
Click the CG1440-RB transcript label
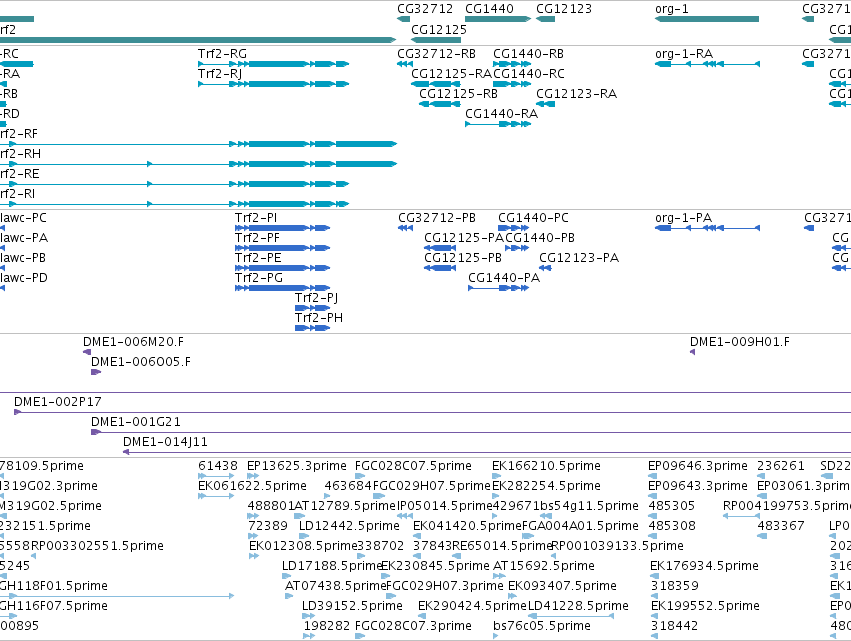(528, 54)
